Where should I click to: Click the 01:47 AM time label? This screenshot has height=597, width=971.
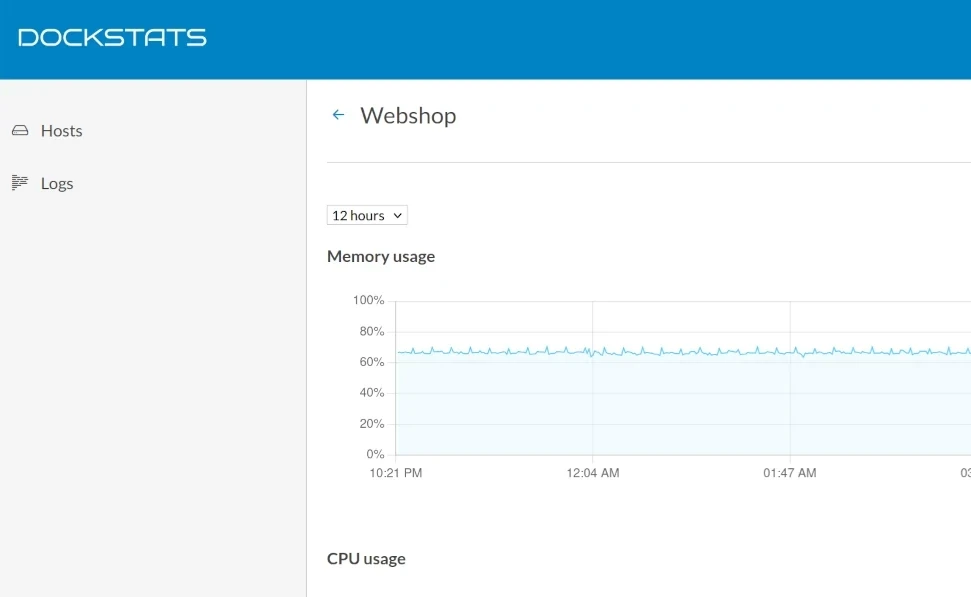point(790,473)
